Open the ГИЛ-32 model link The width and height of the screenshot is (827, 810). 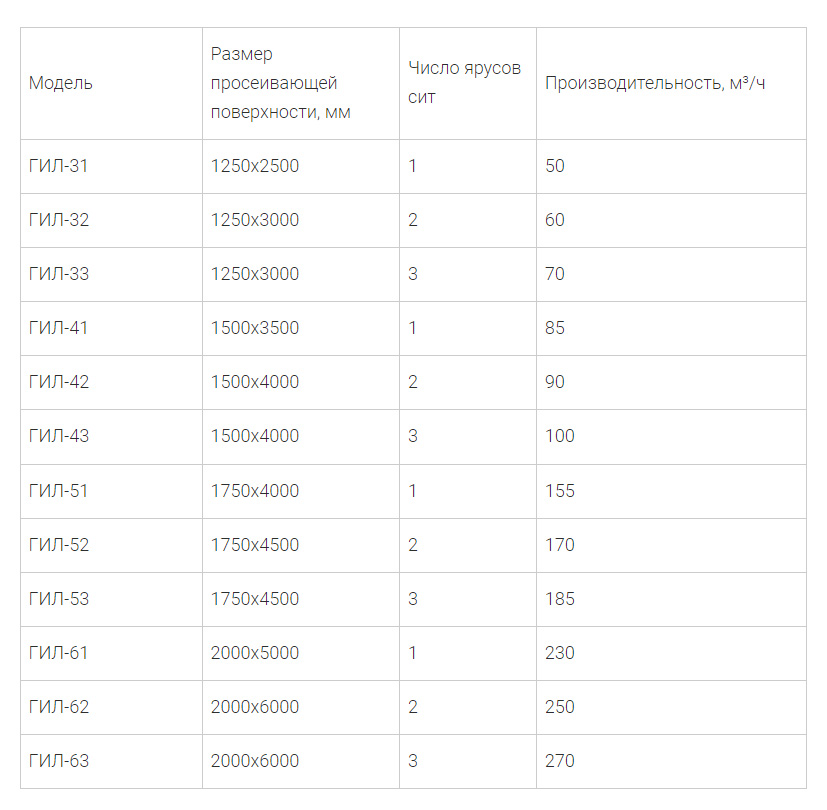click(59, 220)
